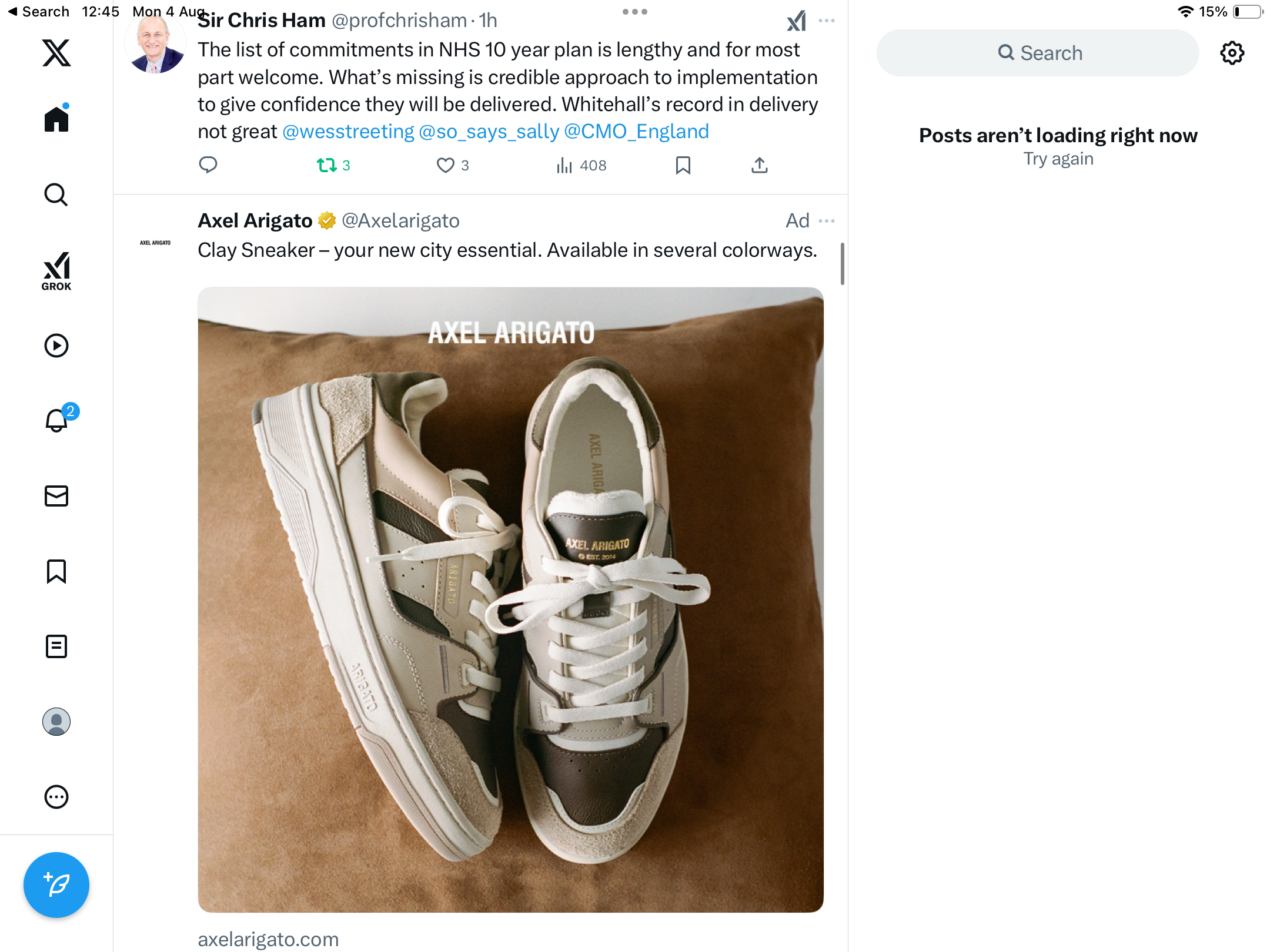The height and width of the screenshot is (952, 1270).
Task: Click the timeline scrollbar handle
Action: tap(843, 264)
